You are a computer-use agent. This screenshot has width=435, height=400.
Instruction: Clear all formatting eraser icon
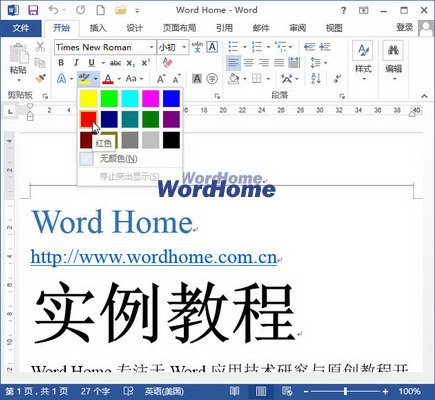(x=167, y=63)
